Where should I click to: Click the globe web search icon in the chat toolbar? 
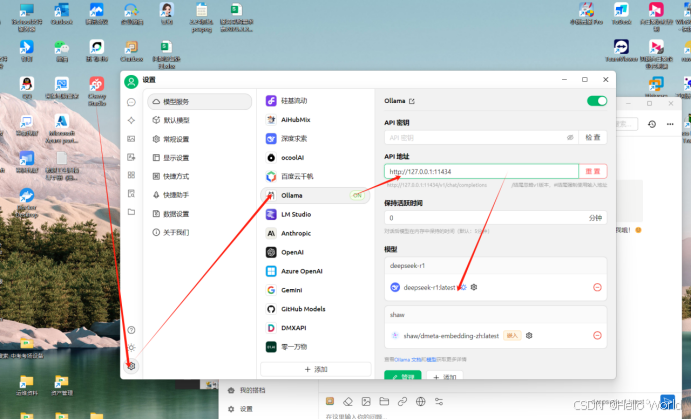[421, 401]
